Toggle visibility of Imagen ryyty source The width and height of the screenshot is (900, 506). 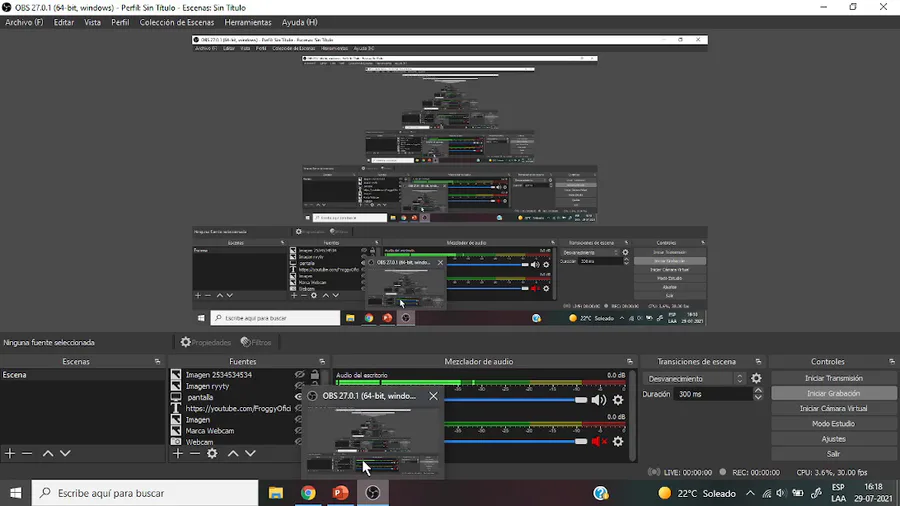(x=299, y=386)
